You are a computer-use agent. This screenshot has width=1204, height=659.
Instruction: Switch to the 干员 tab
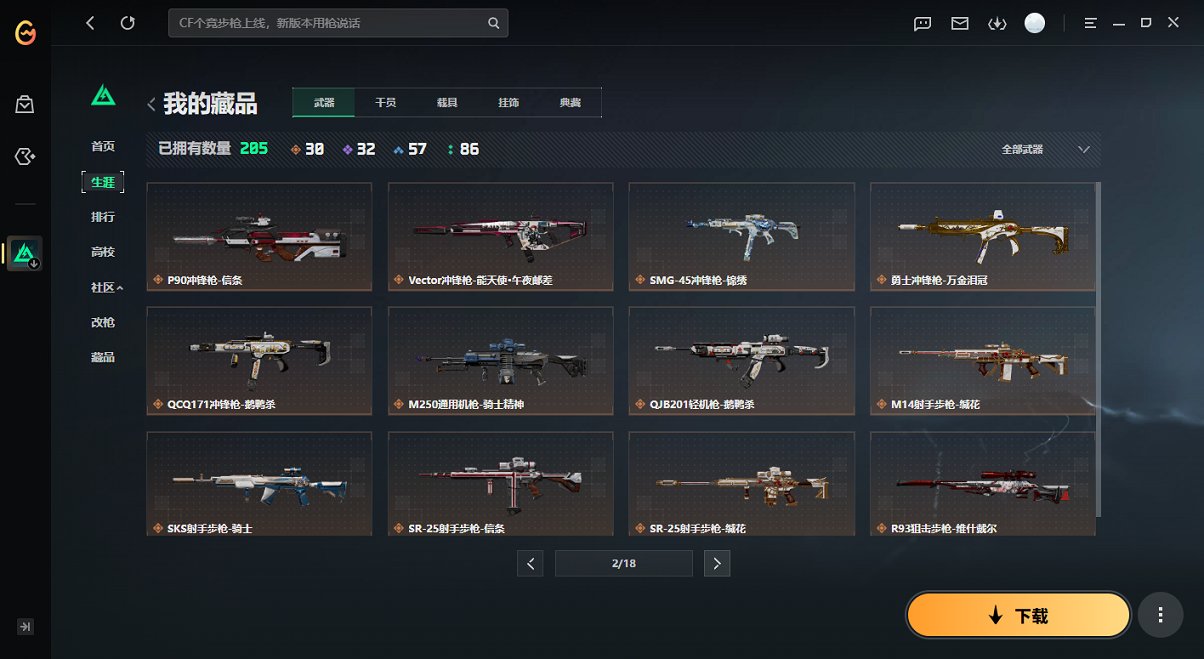click(385, 103)
